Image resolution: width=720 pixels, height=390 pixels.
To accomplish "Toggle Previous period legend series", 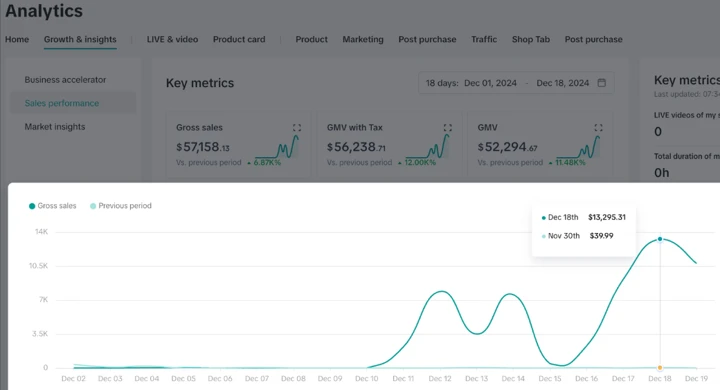I will [x=121, y=206].
